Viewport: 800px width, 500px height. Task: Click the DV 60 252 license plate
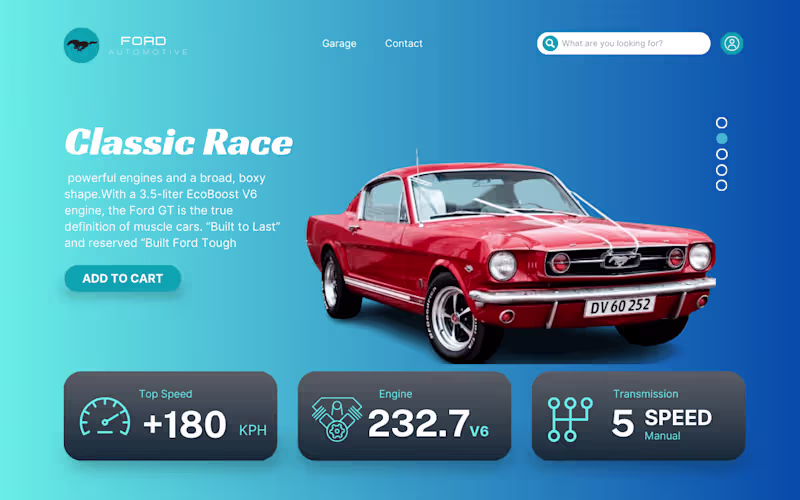[x=620, y=306]
